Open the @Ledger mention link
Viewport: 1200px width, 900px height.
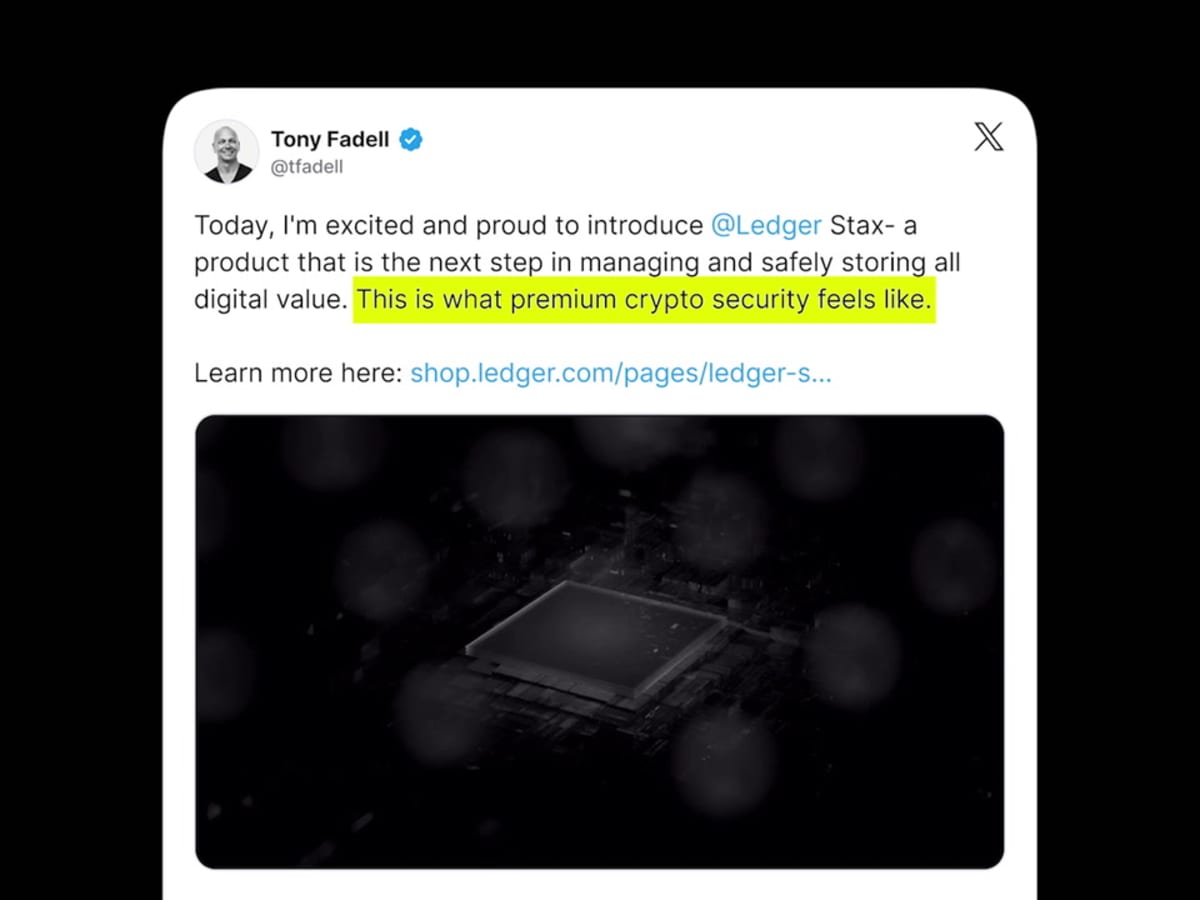pyautogui.click(x=766, y=225)
